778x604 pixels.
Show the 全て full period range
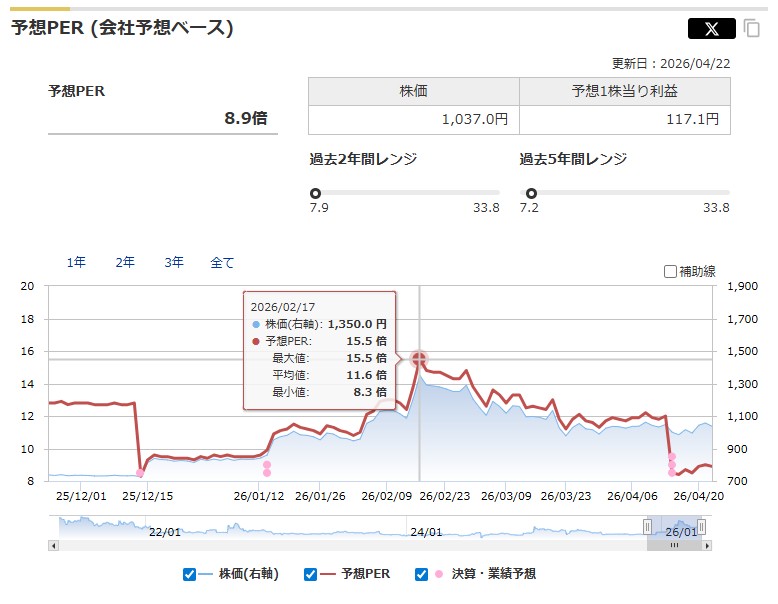point(222,263)
